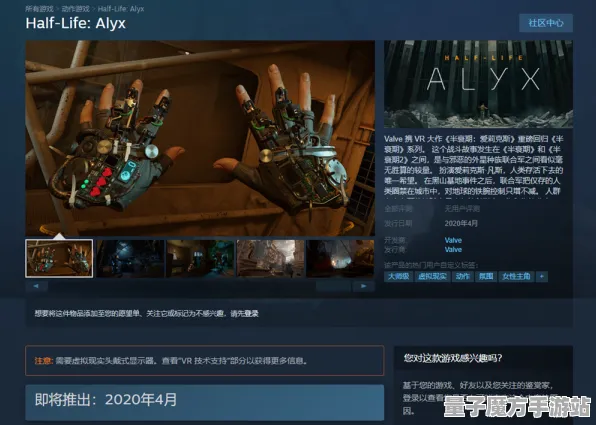This screenshot has height=425, width=596.
Task: Select the fifth dark screenshot thumbnail
Action: (x=340, y=258)
